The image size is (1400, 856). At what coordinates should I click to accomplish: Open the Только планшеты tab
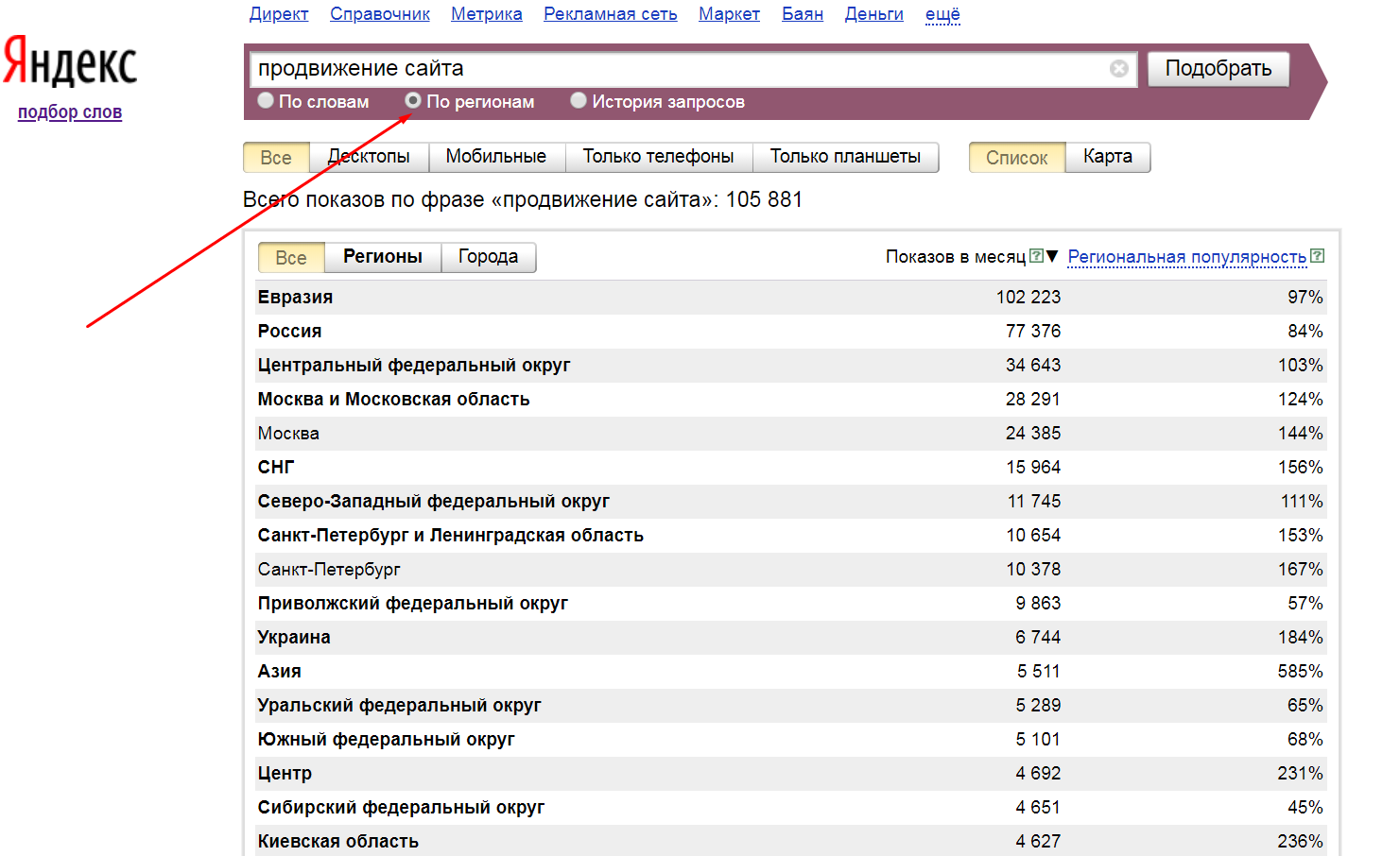click(x=844, y=157)
